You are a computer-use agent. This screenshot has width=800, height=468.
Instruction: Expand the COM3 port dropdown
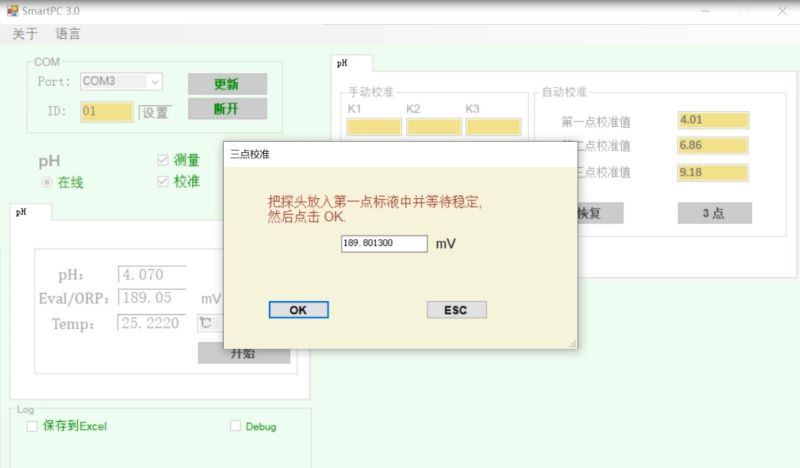154,81
